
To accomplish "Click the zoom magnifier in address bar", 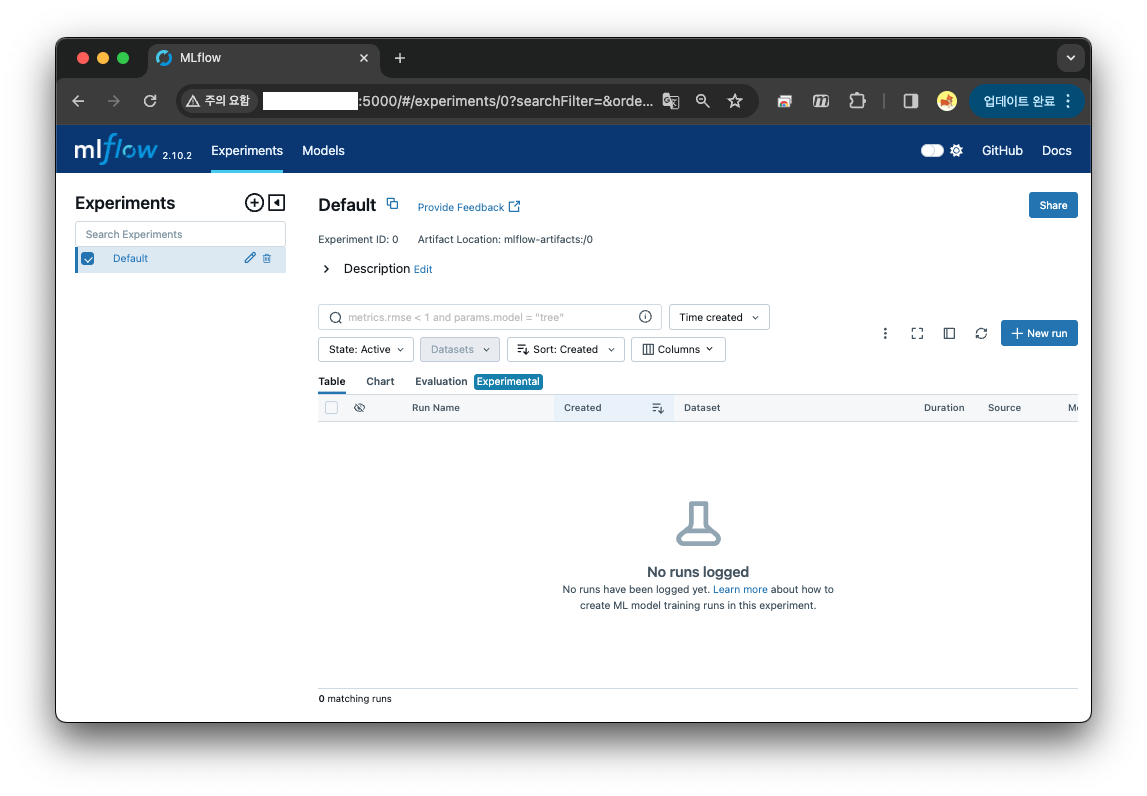I will click(x=703, y=101).
